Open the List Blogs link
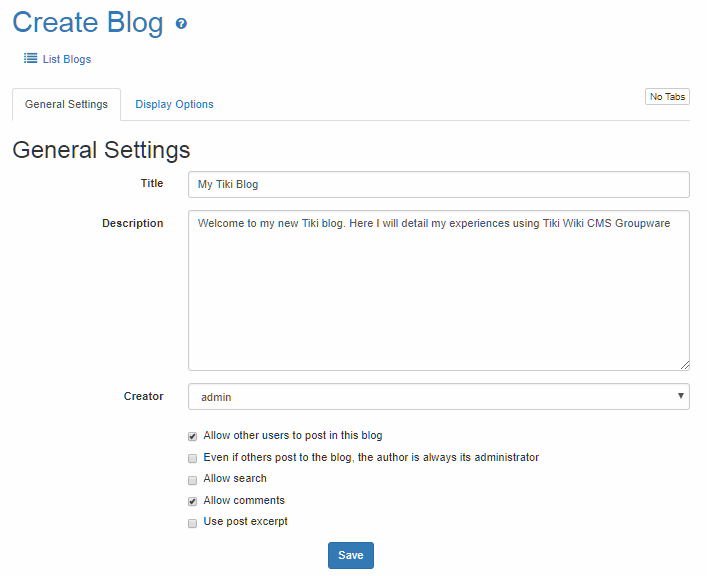 (66, 60)
